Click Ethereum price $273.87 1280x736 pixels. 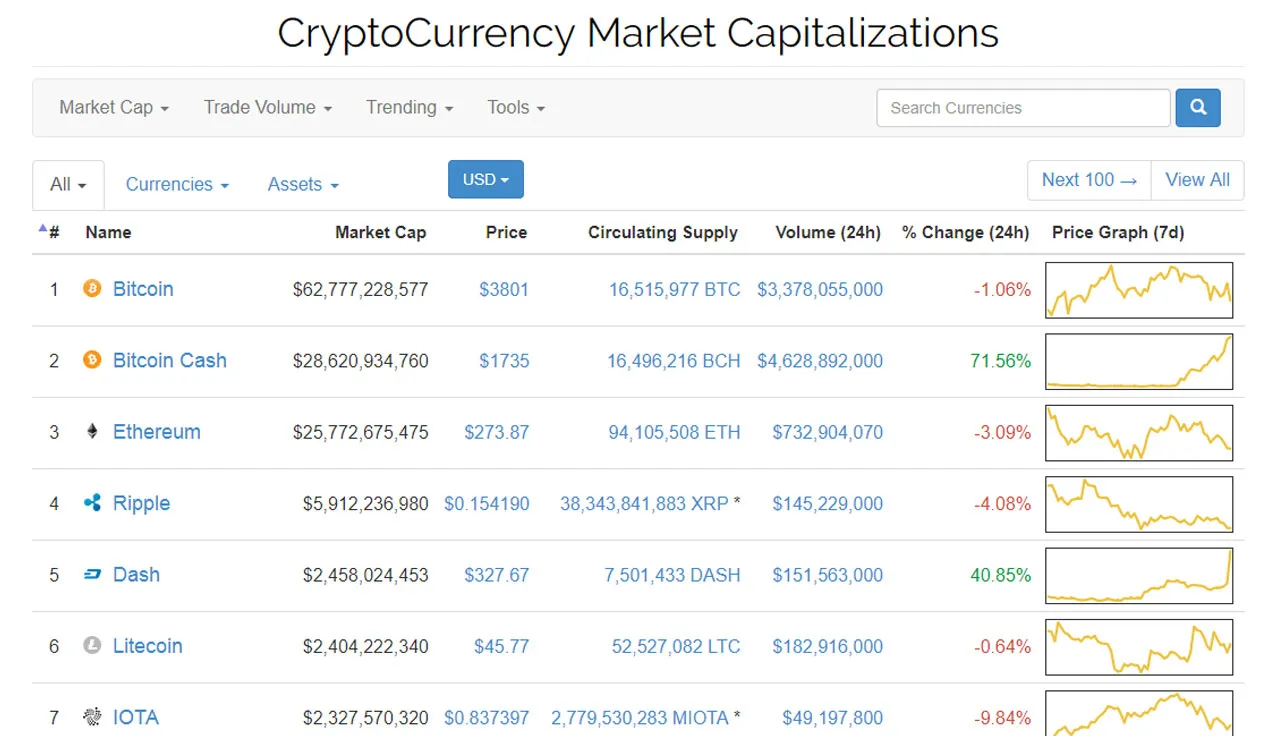click(497, 432)
